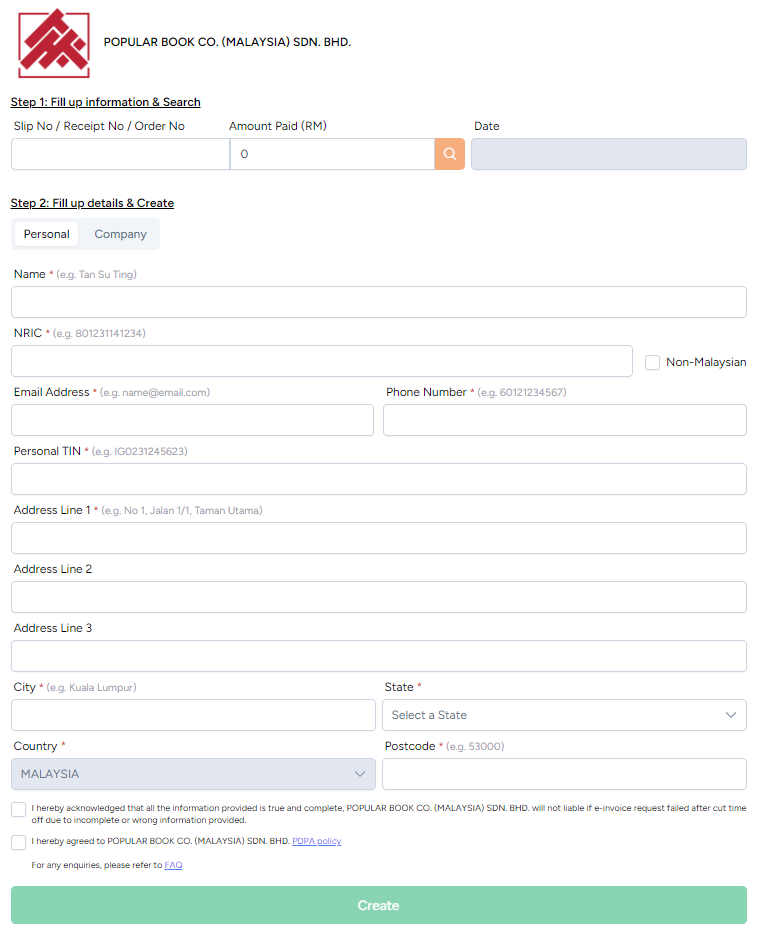Check the information acknowledgement checkbox
Screen dimensions: 760x935
[18, 809]
